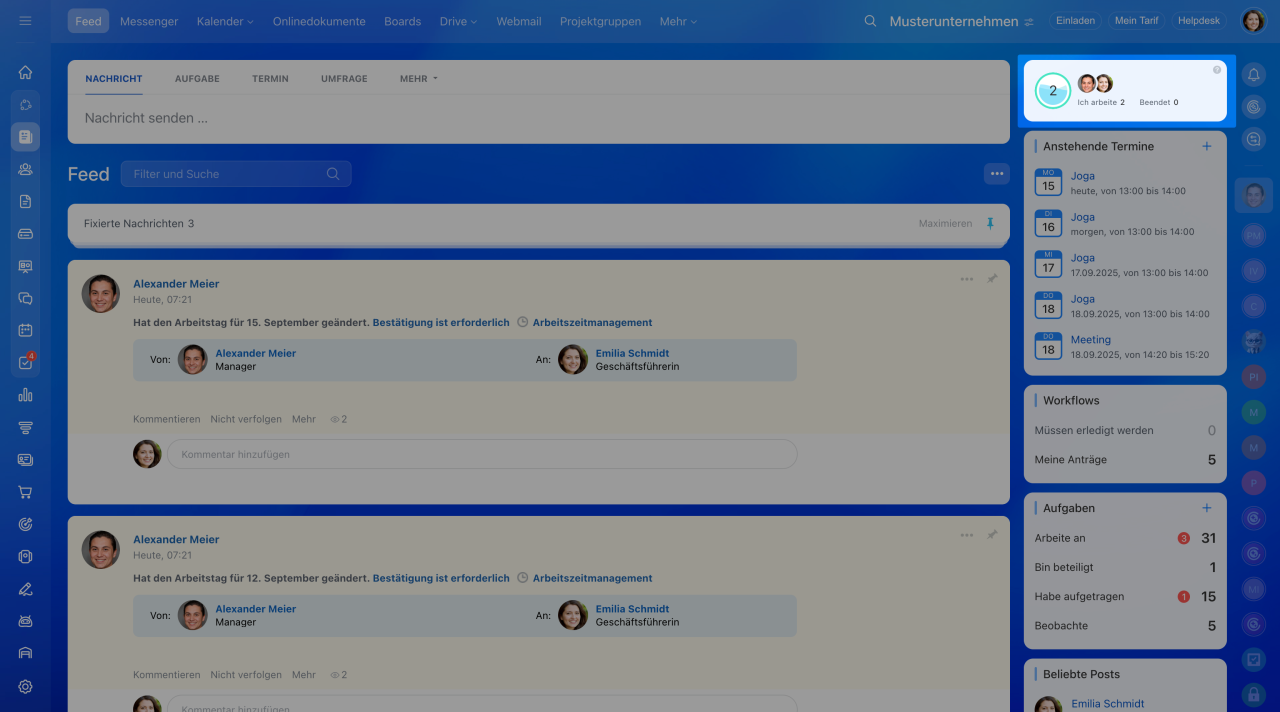Open the target marketing sidebar icon
Viewport: 1280px width, 712px height.
tap(25, 524)
